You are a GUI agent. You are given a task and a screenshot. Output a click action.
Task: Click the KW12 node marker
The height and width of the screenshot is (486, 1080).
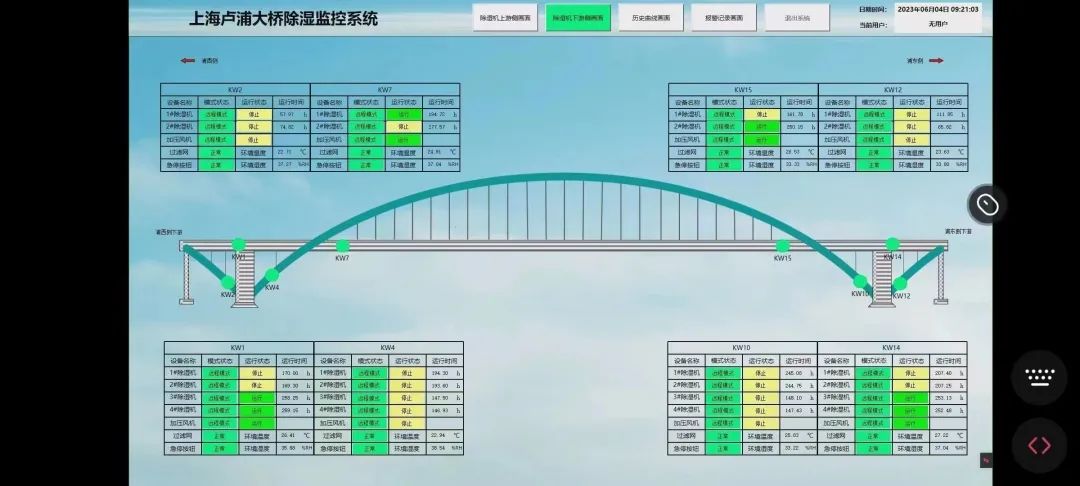coord(900,284)
